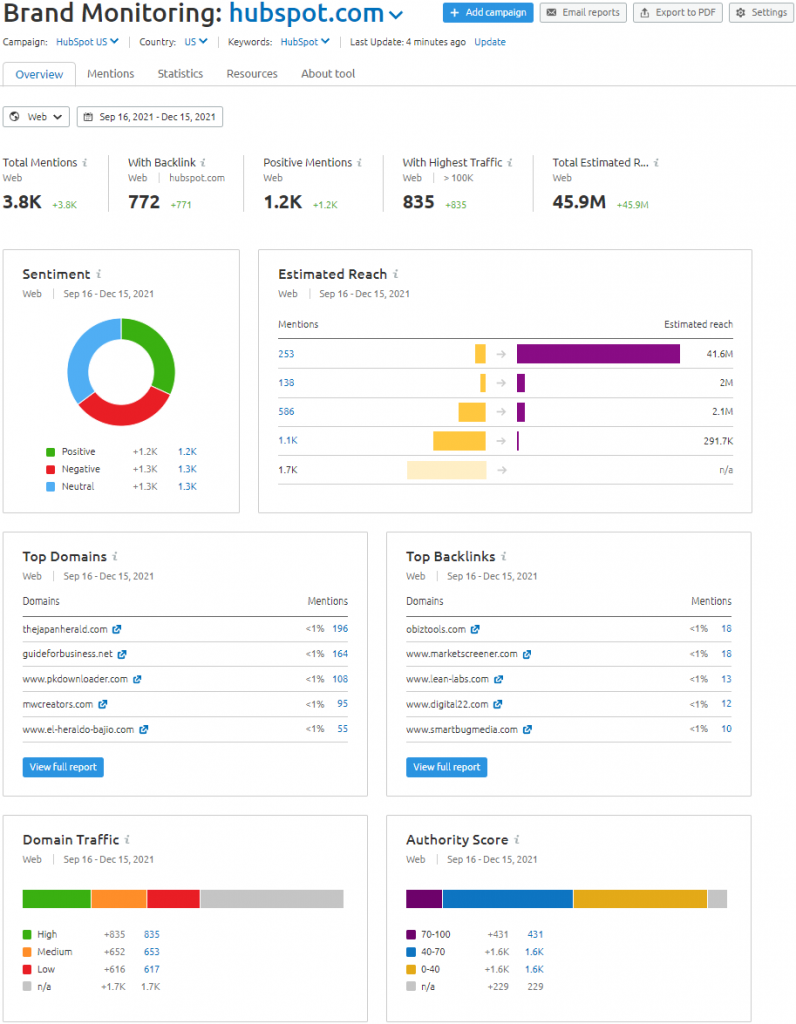Click info icon beside Total Estimated R...
The height and width of the screenshot is (1024, 796).
tap(656, 163)
